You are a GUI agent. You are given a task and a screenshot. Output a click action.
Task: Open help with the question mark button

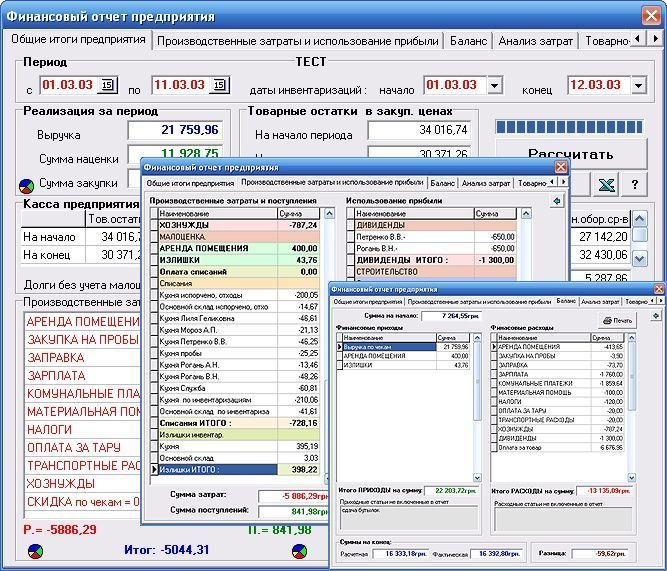[x=635, y=185]
